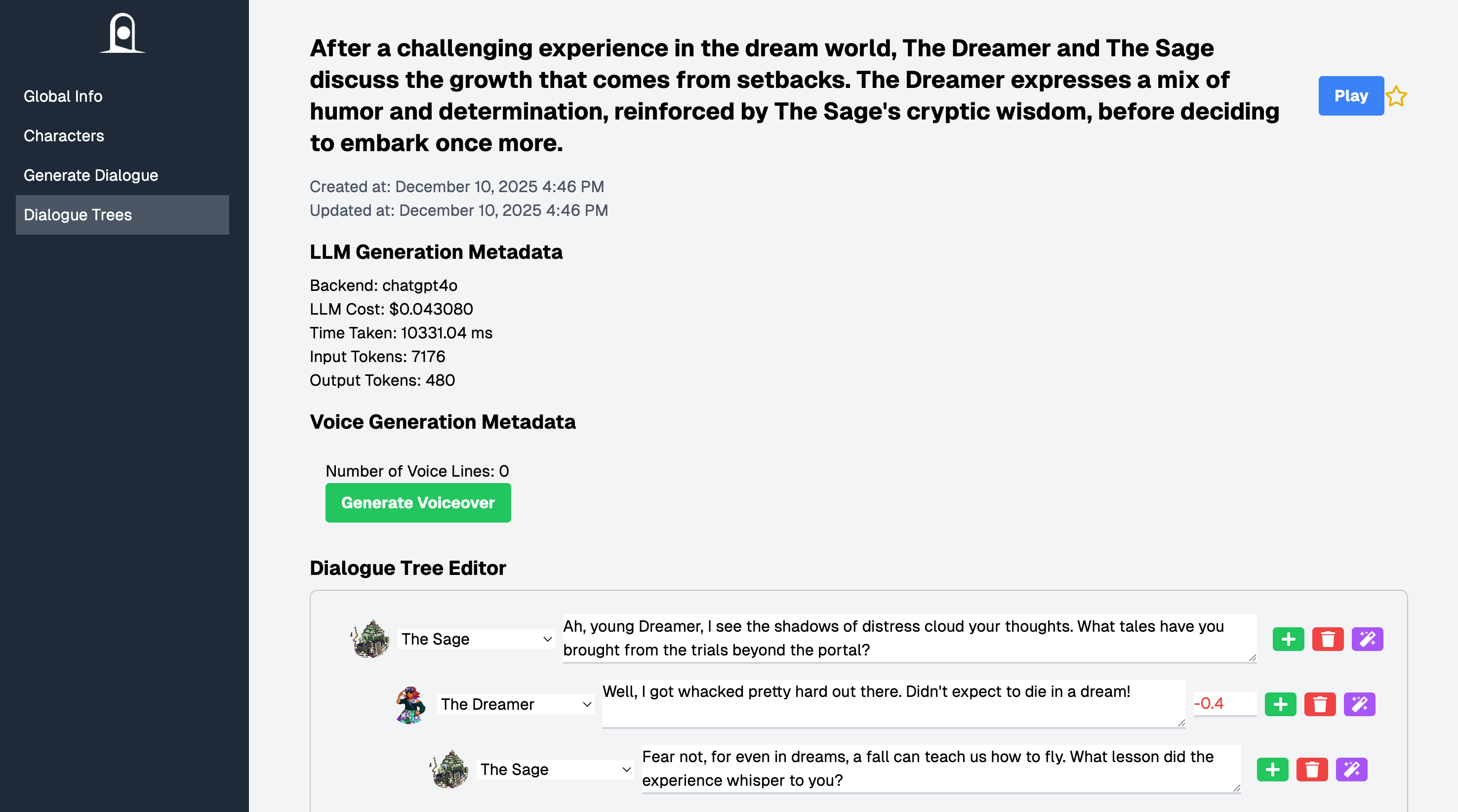
Task: Use the wand icon on the third dialogue row
Action: pyautogui.click(x=1353, y=769)
